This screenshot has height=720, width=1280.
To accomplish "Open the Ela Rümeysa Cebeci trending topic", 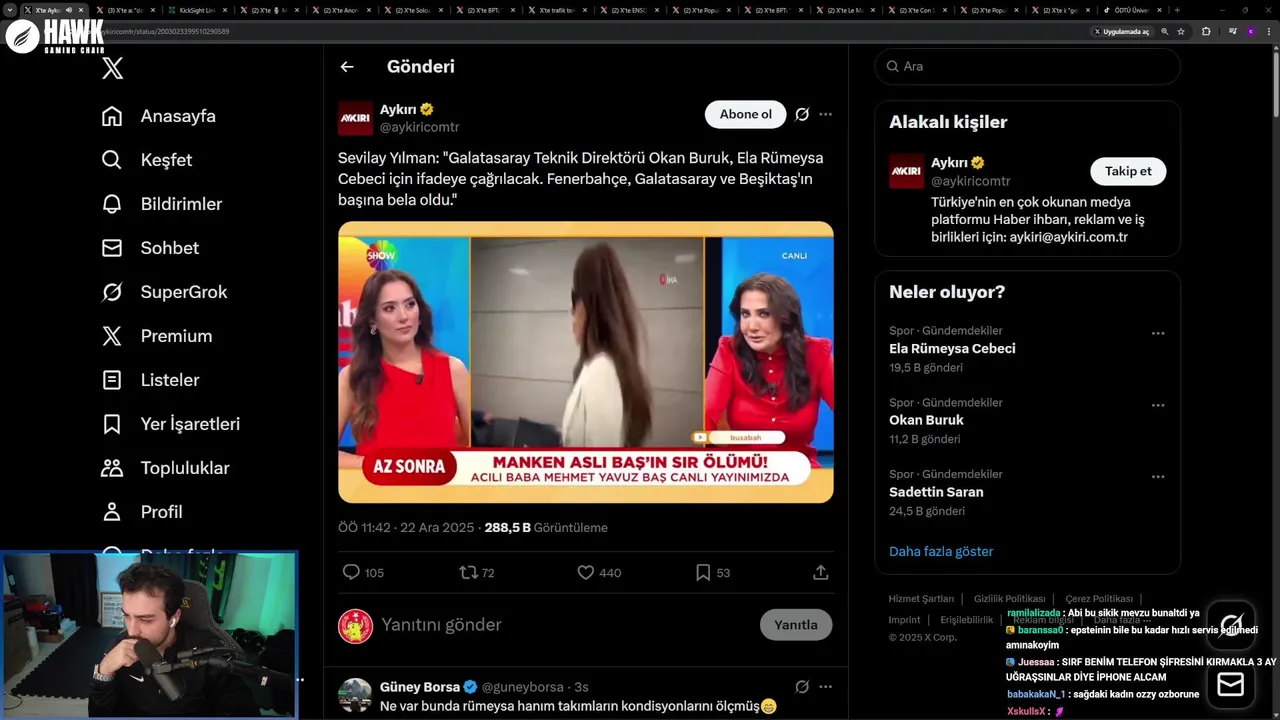I will pos(952,349).
